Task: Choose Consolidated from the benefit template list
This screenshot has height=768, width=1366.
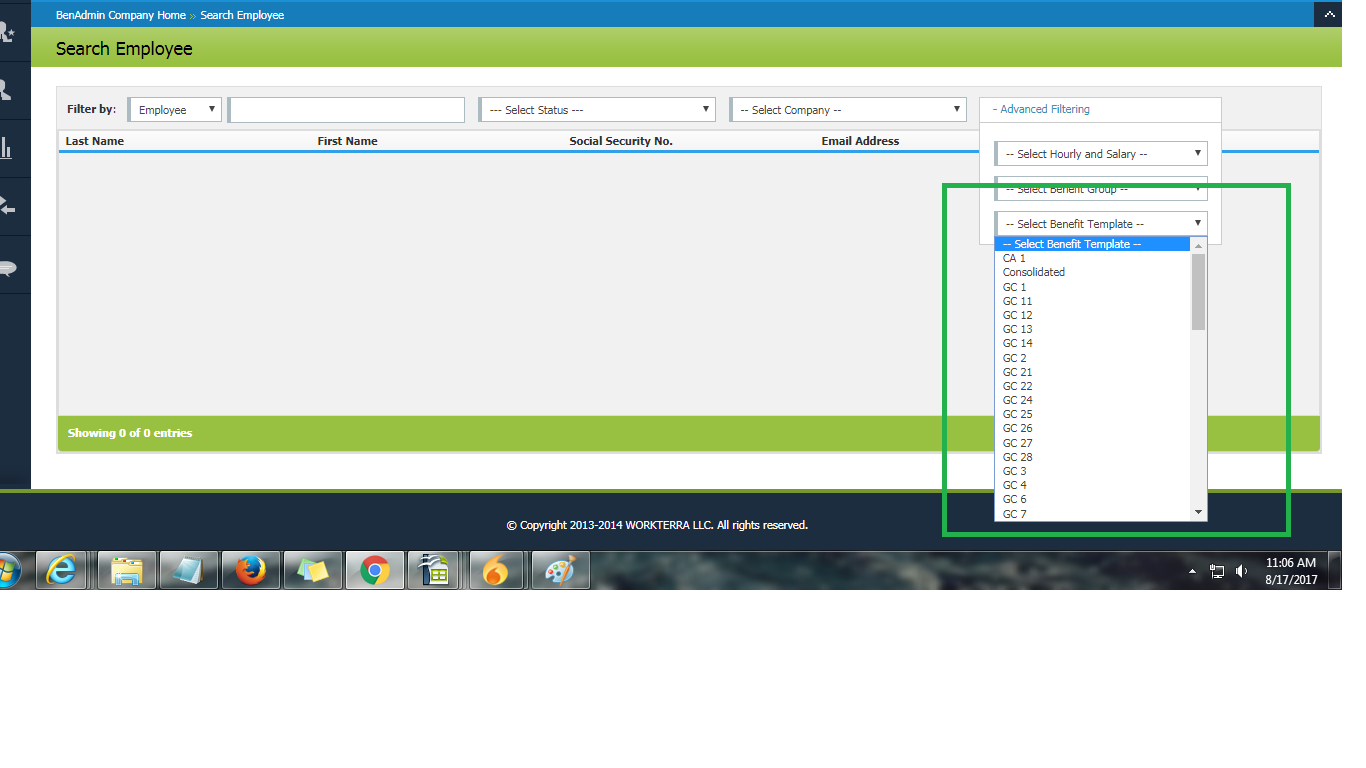Action: point(1034,272)
